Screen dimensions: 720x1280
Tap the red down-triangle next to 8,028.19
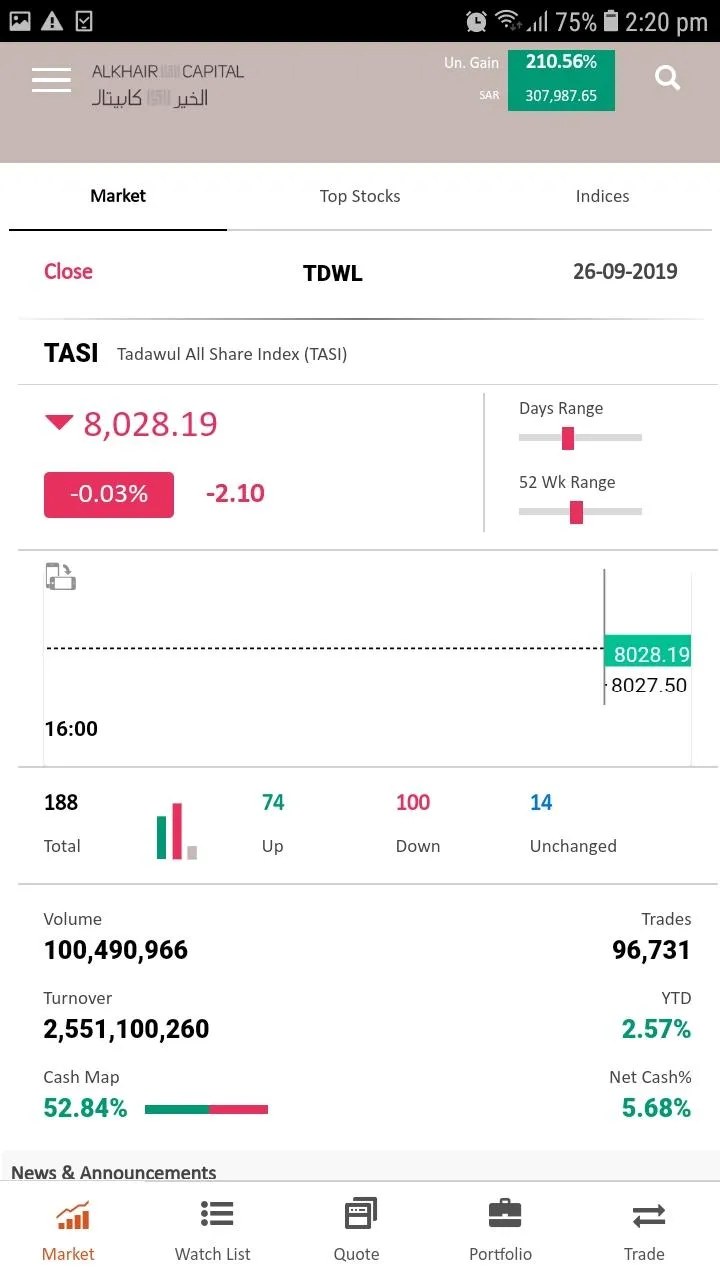point(59,423)
